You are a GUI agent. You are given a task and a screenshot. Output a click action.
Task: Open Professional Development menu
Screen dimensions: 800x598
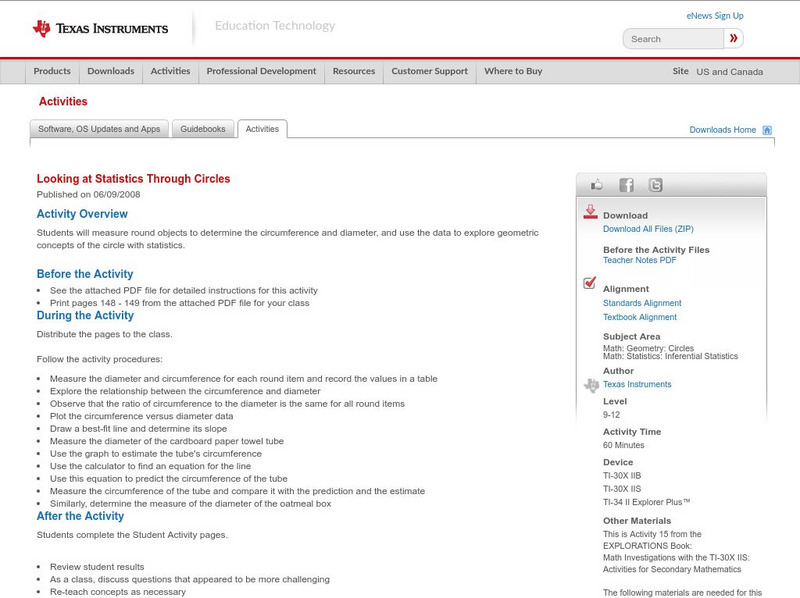pyautogui.click(x=261, y=71)
